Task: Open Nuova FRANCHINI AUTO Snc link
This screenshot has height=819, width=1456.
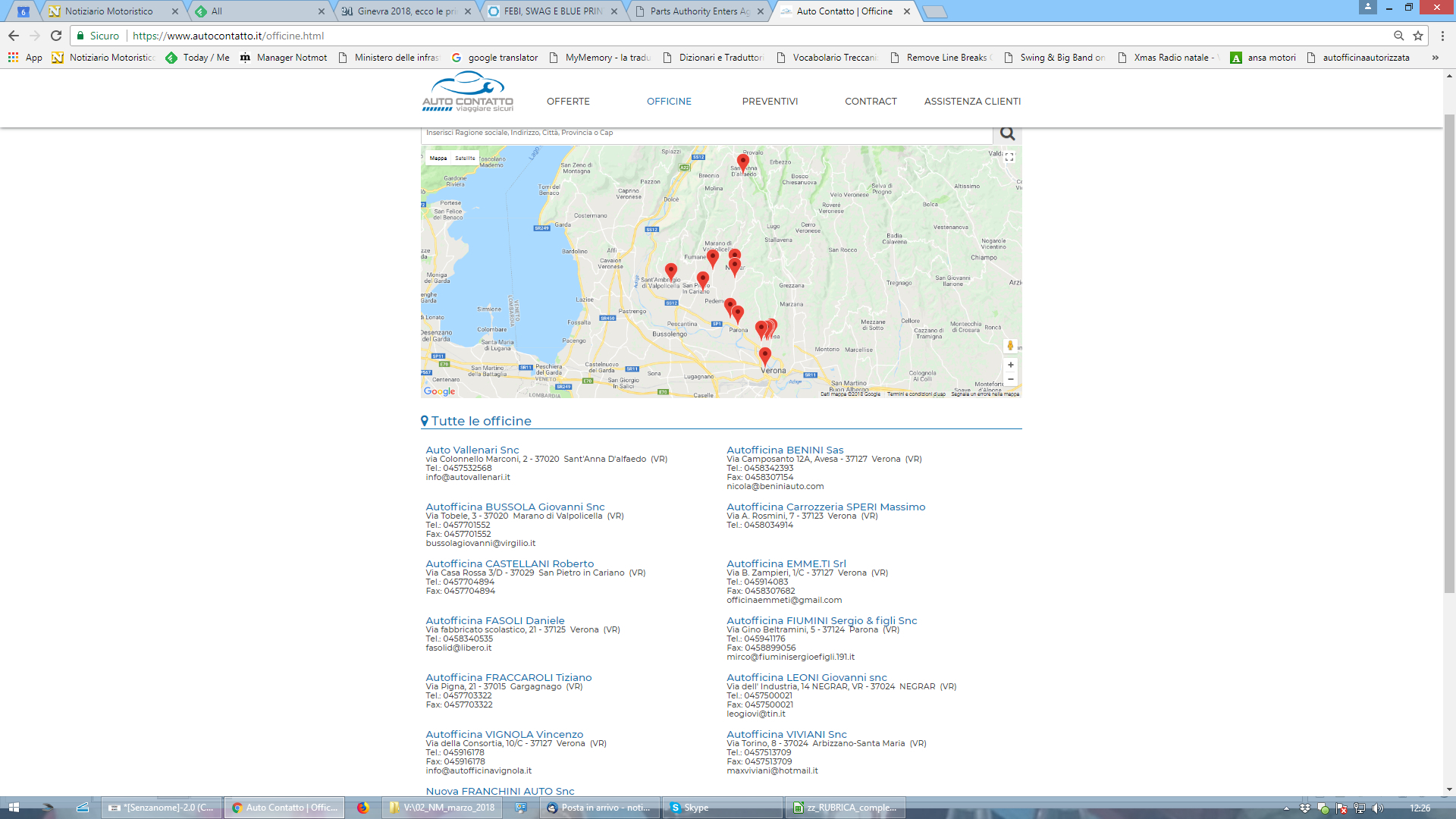Action: click(500, 791)
